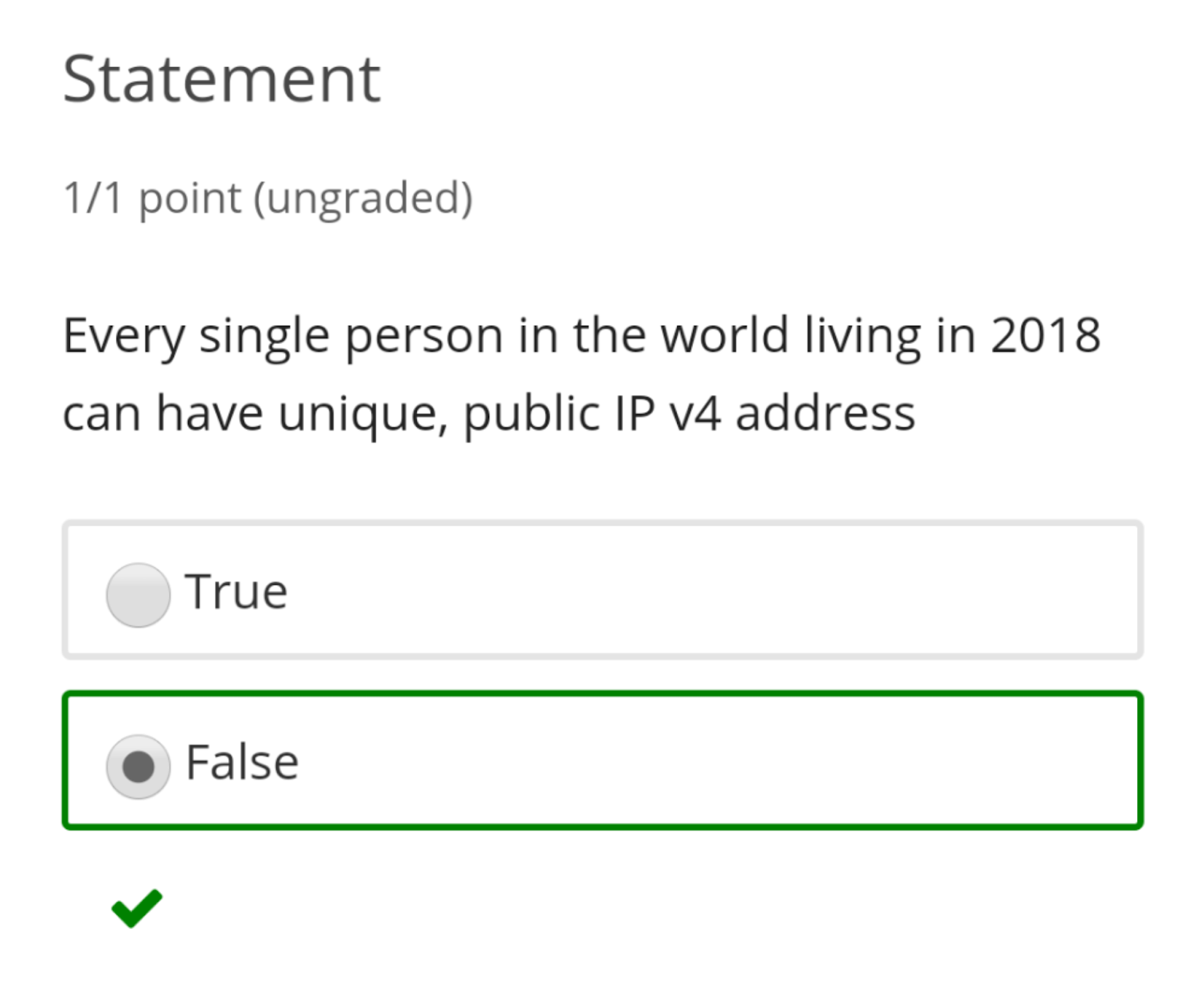Click "2018" in the statement text

tap(1045, 335)
